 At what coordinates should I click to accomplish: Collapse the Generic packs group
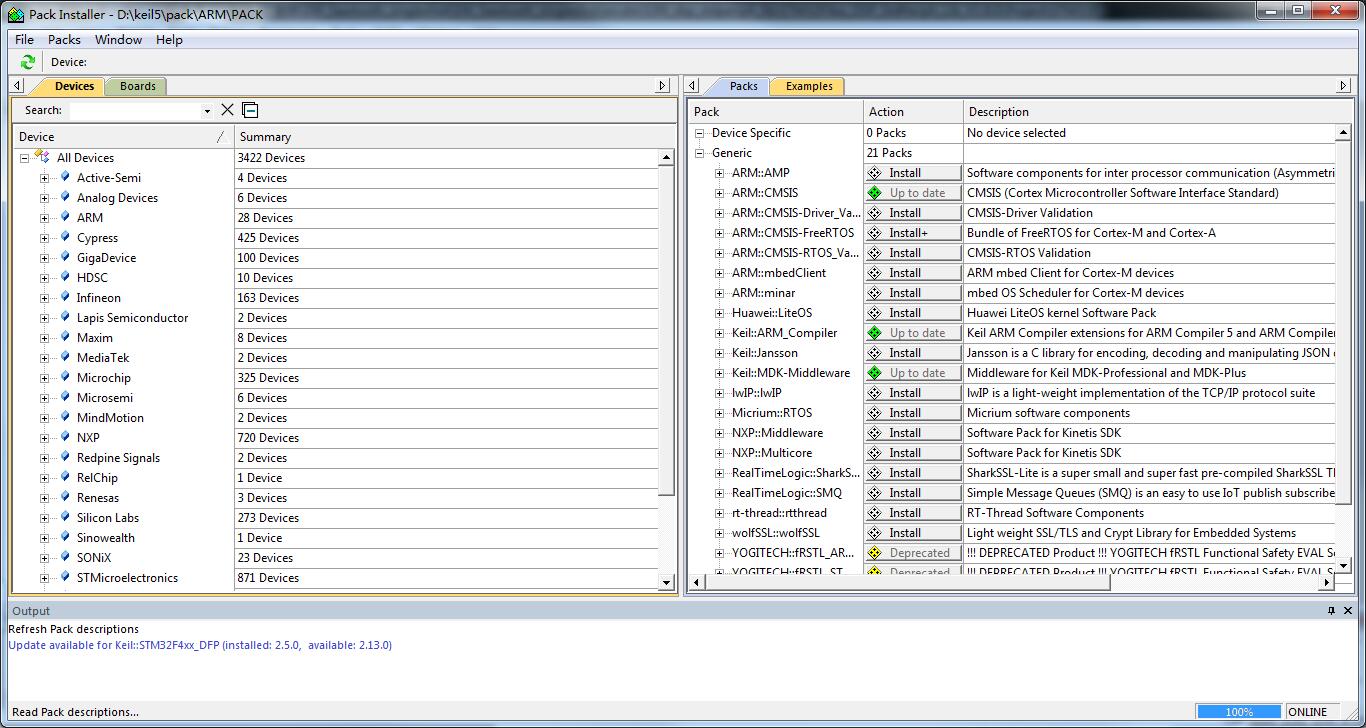(700, 153)
